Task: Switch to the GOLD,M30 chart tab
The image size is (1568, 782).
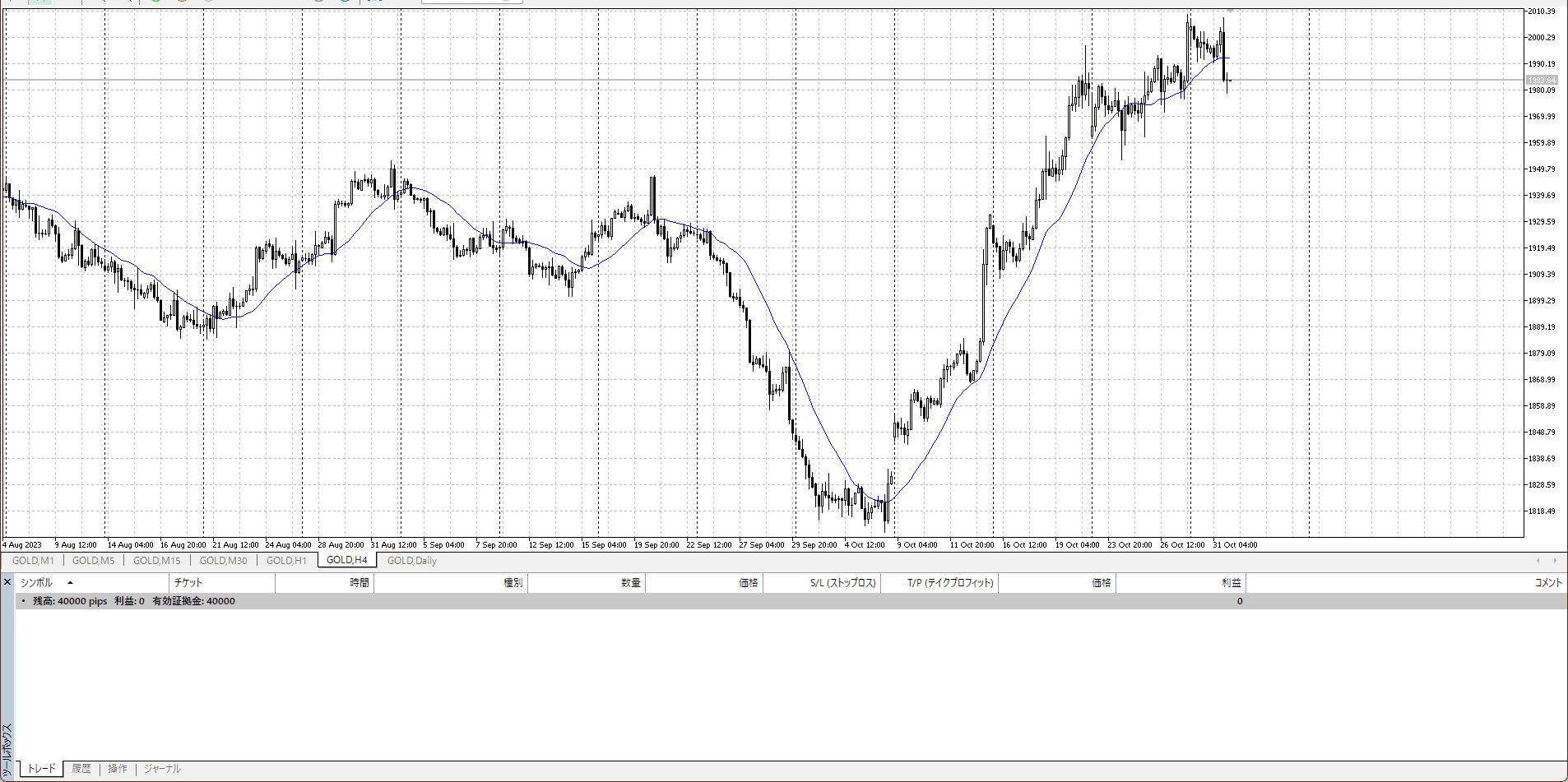Action: (223, 561)
